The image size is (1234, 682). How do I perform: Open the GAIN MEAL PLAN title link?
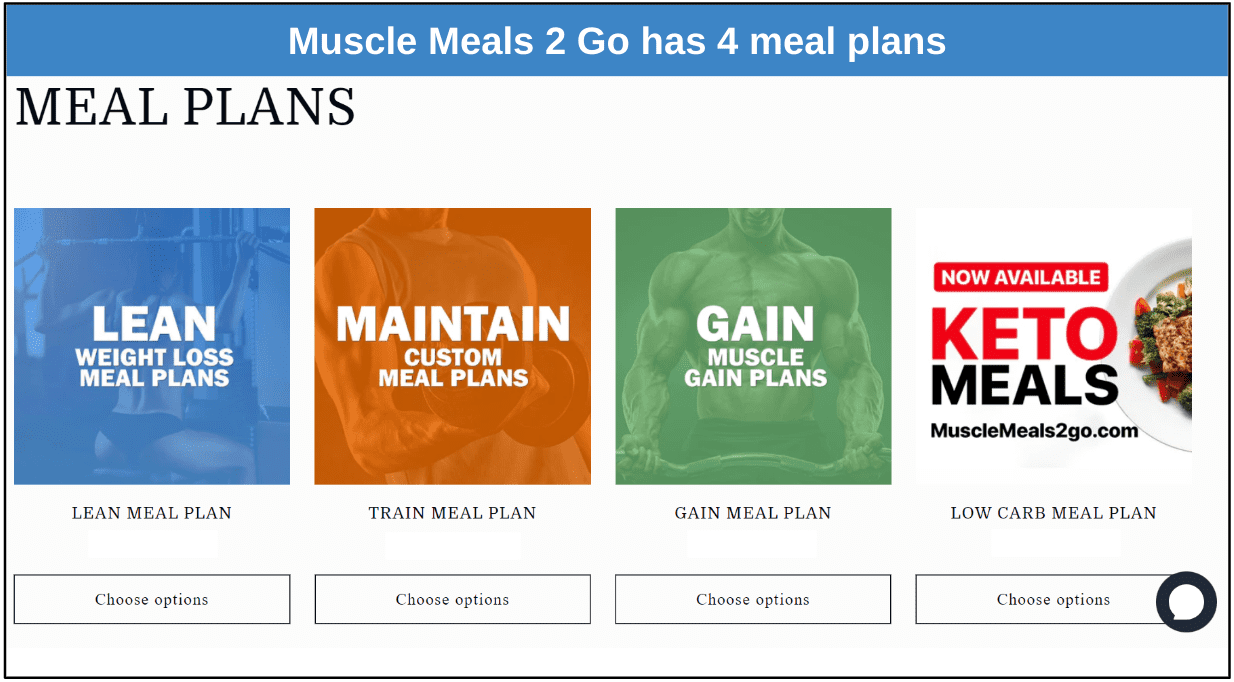[x=753, y=513]
